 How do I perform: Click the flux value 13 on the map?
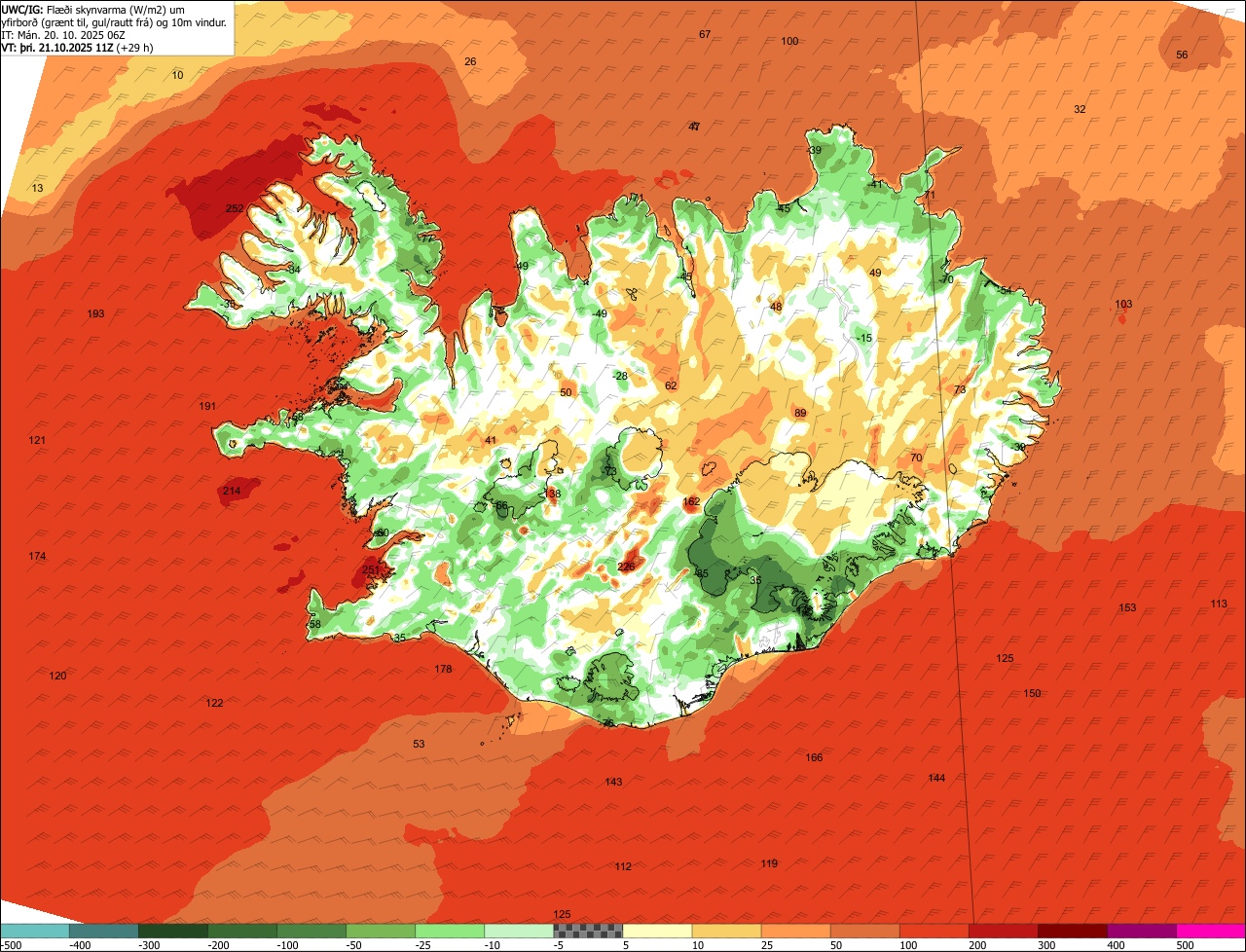click(37, 188)
